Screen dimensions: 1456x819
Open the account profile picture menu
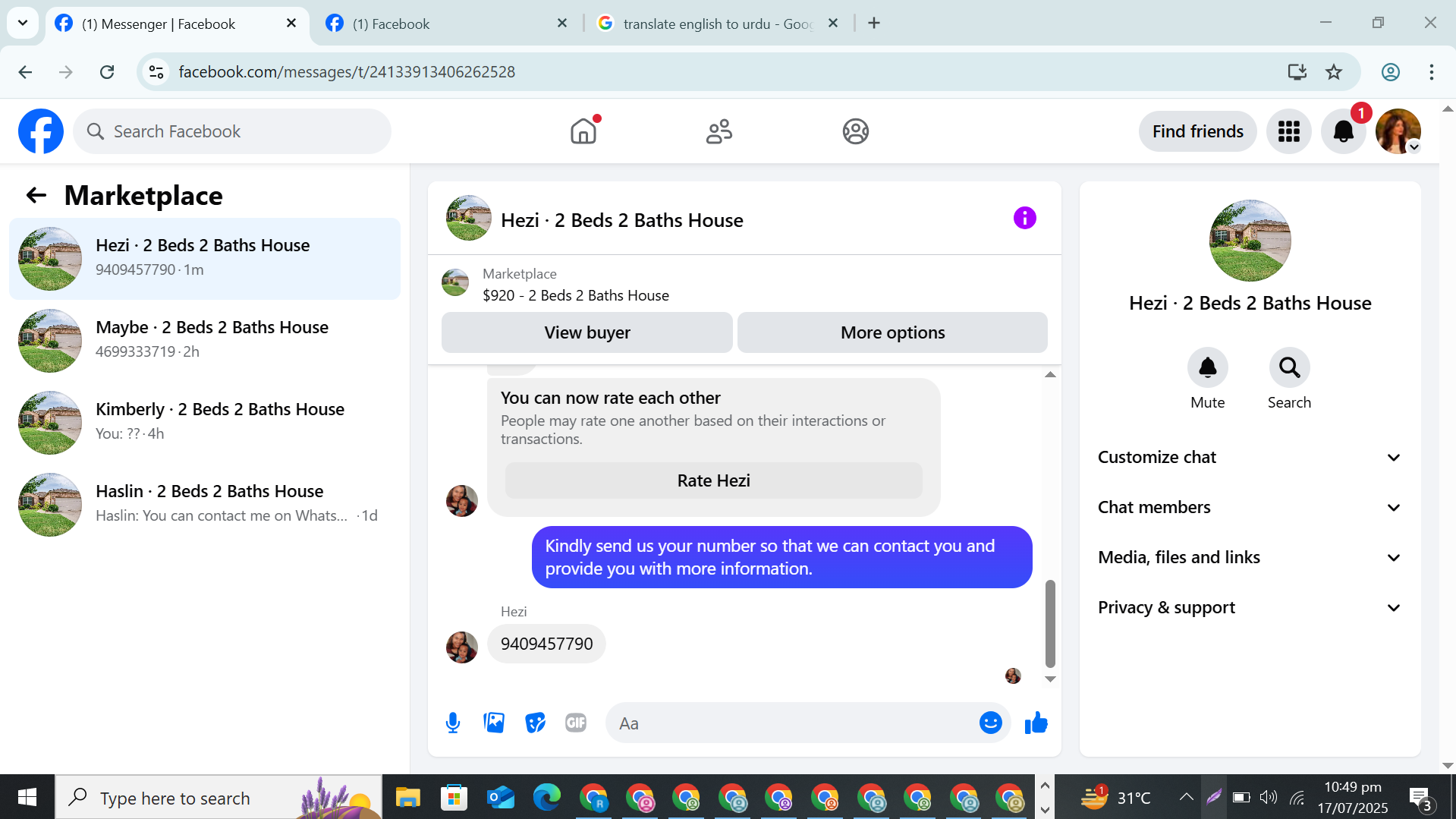point(1398,131)
